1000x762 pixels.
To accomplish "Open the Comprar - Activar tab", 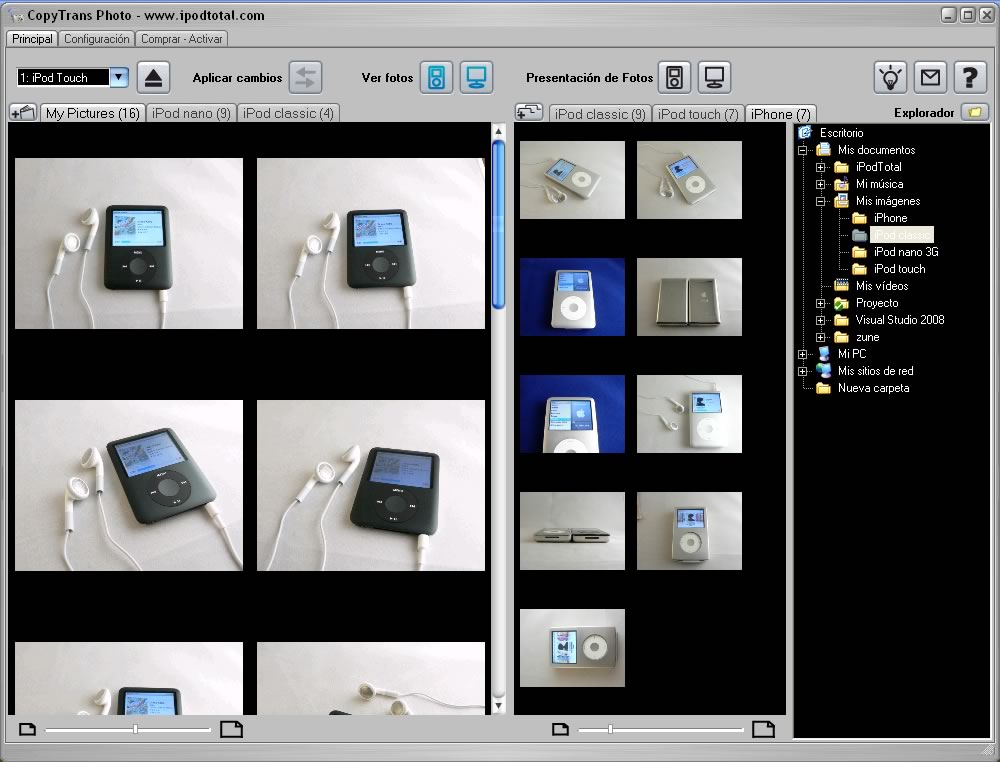I will tap(182, 39).
